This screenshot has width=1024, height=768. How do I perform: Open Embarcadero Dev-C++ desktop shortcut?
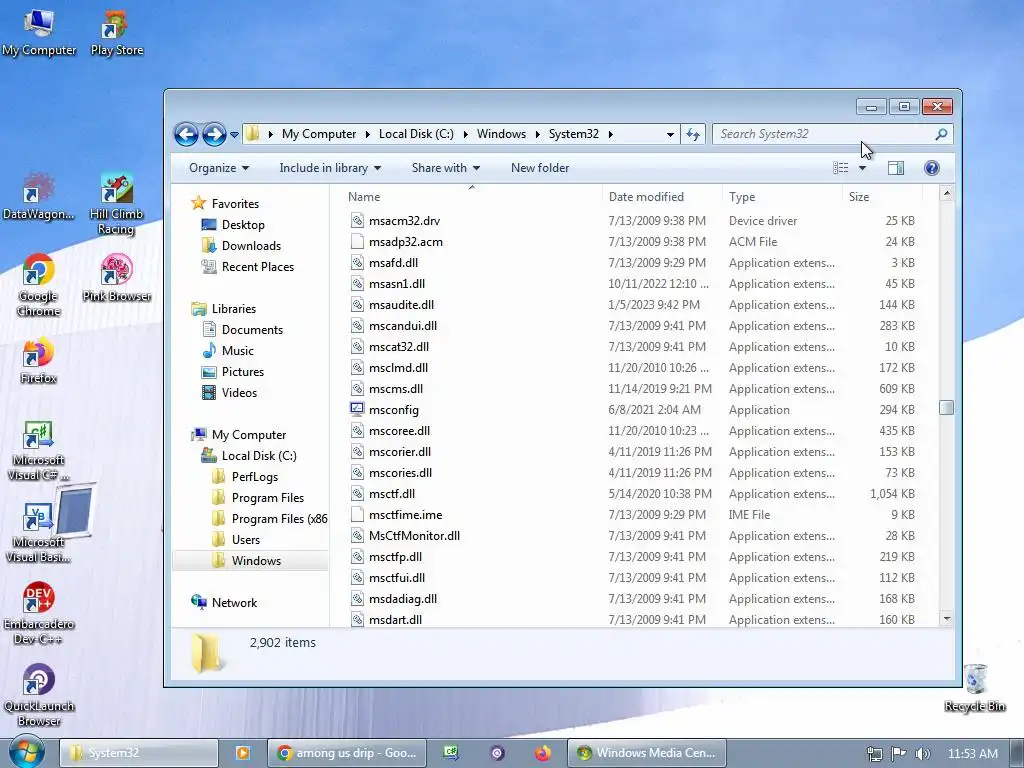click(x=39, y=614)
